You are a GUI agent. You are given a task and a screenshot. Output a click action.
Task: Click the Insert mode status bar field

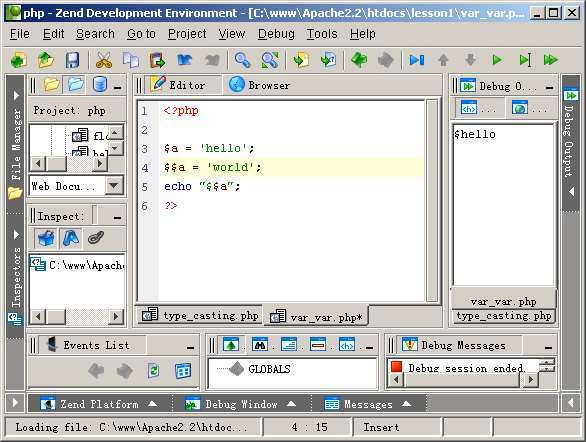coord(397,427)
